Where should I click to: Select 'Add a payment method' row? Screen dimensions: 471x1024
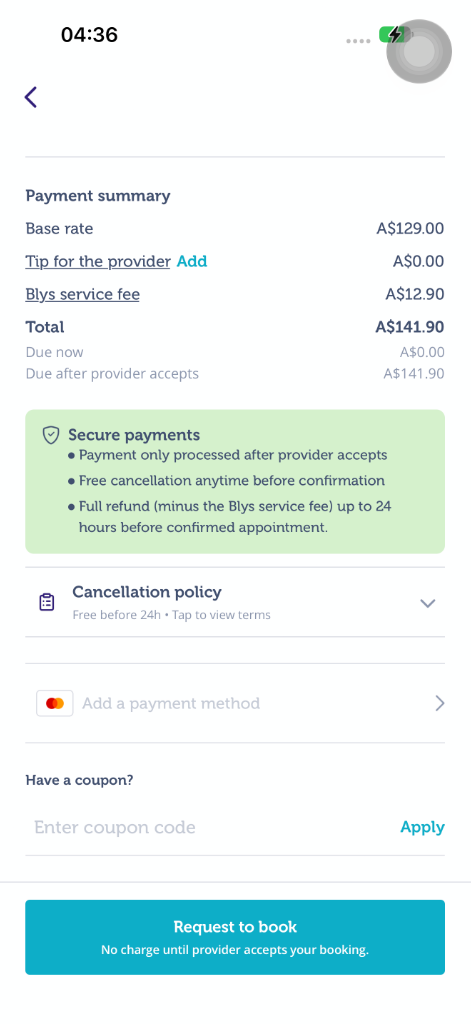235,703
